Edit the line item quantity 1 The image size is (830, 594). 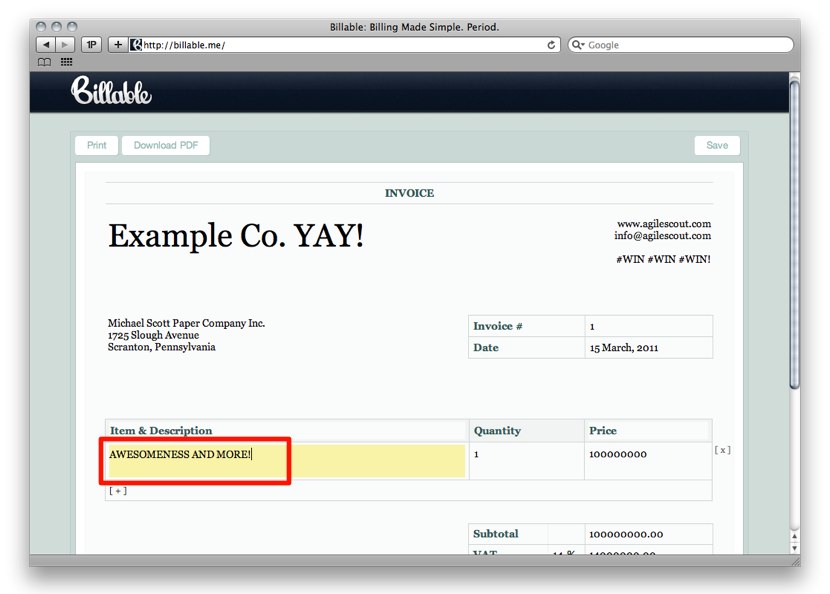(x=526, y=461)
